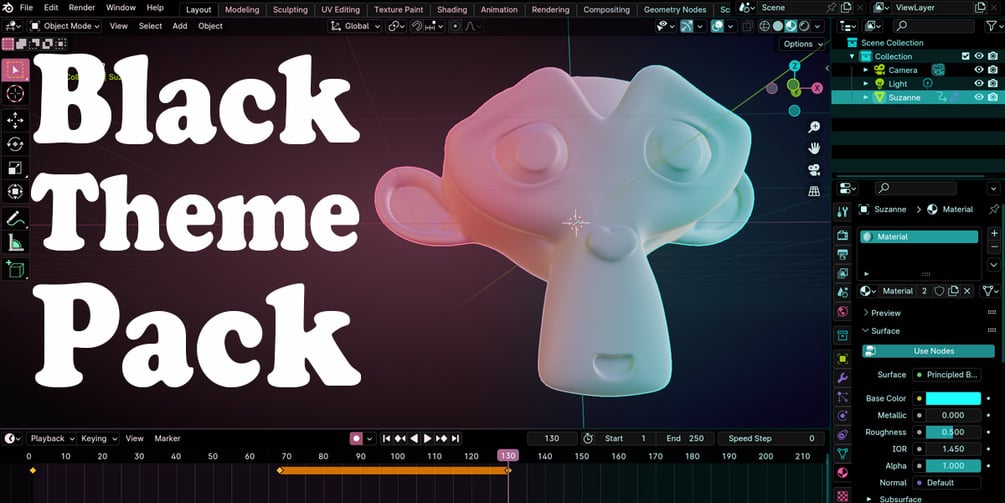The width and height of the screenshot is (1005, 503).
Task: Open the Material properties tab (sphere icon)
Action: [x=843, y=473]
